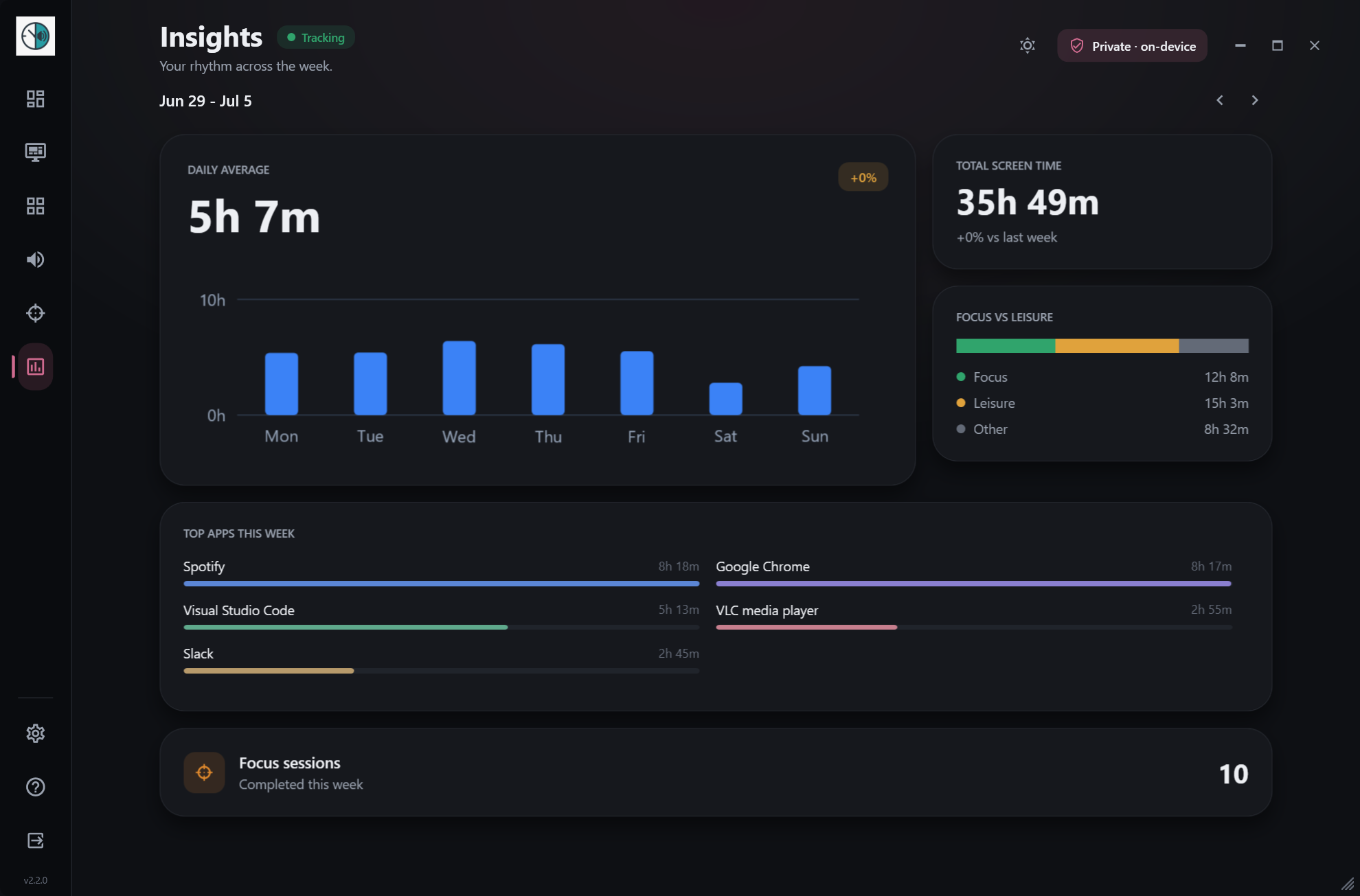This screenshot has height=896, width=1360.
Task: Click the Tue bar in chart
Action: coord(370,384)
